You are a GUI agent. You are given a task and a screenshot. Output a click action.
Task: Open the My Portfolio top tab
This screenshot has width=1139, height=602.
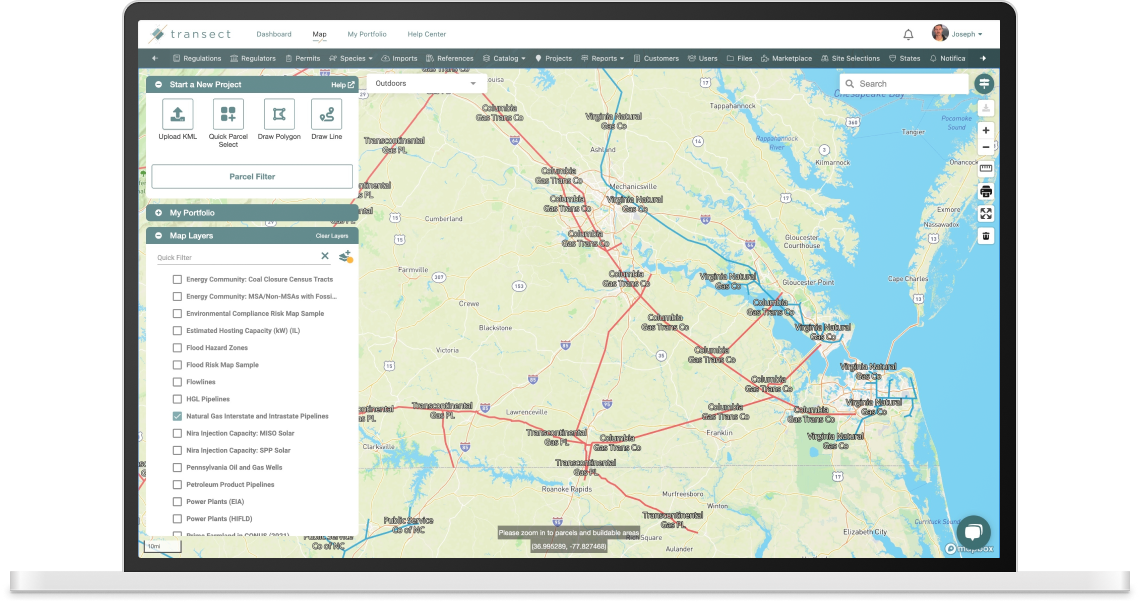tap(367, 34)
